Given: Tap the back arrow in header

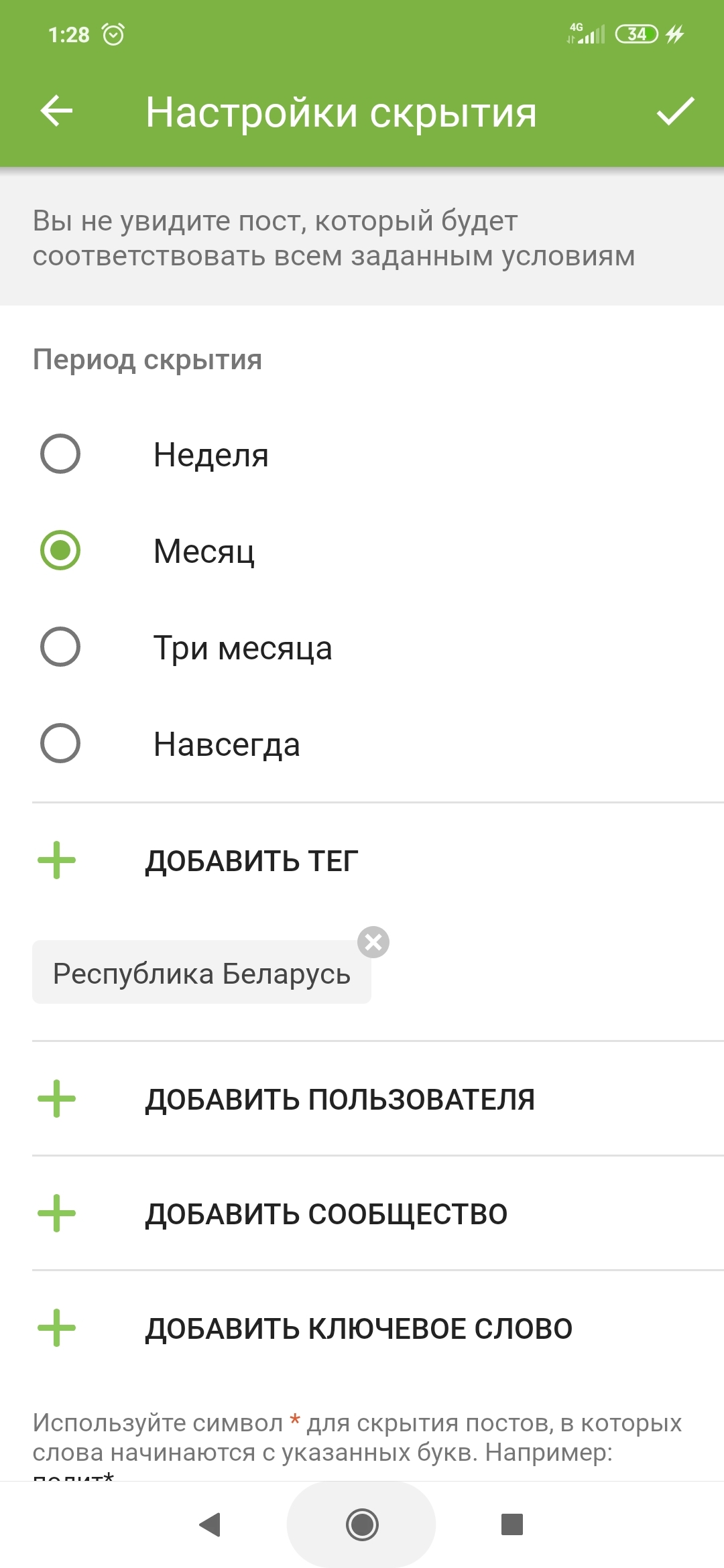Looking at the screenshot, I should [56, 111].
